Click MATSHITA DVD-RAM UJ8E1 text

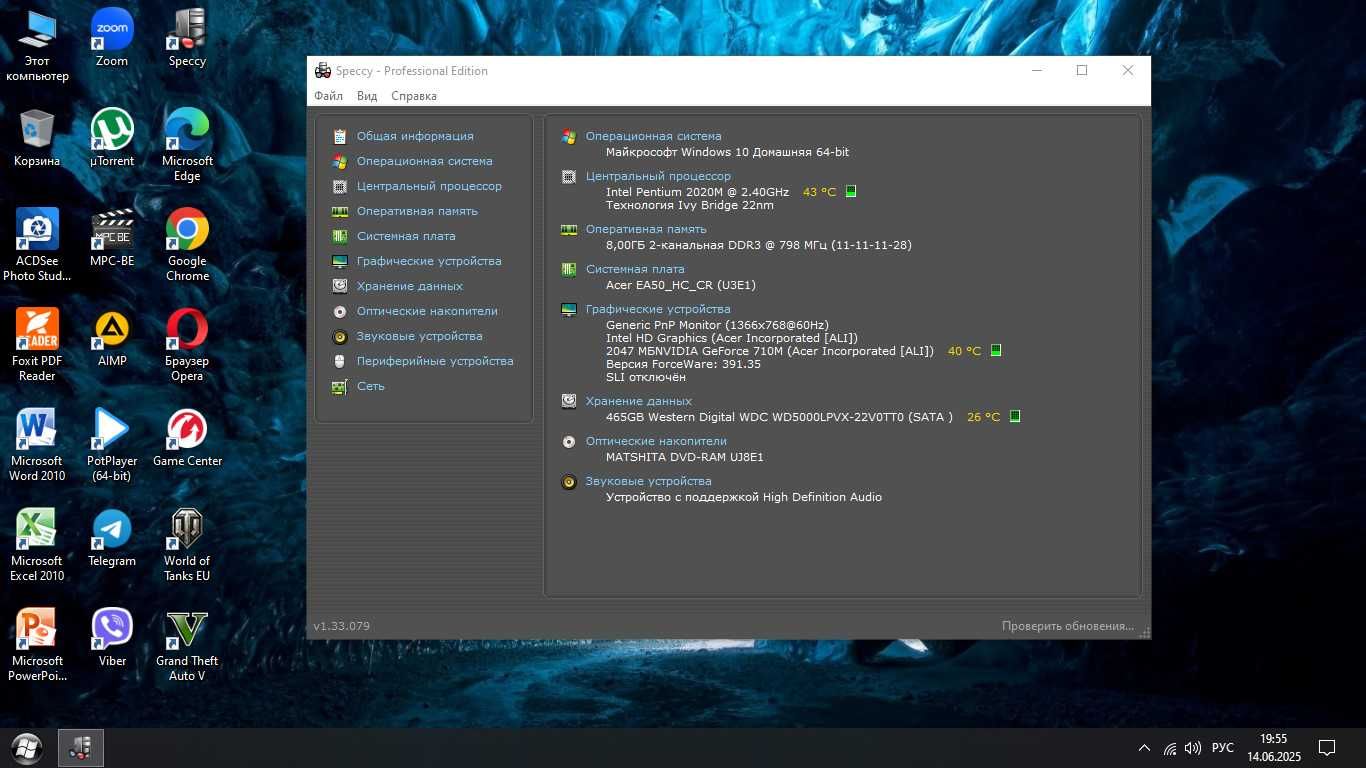tap(685, 457)
